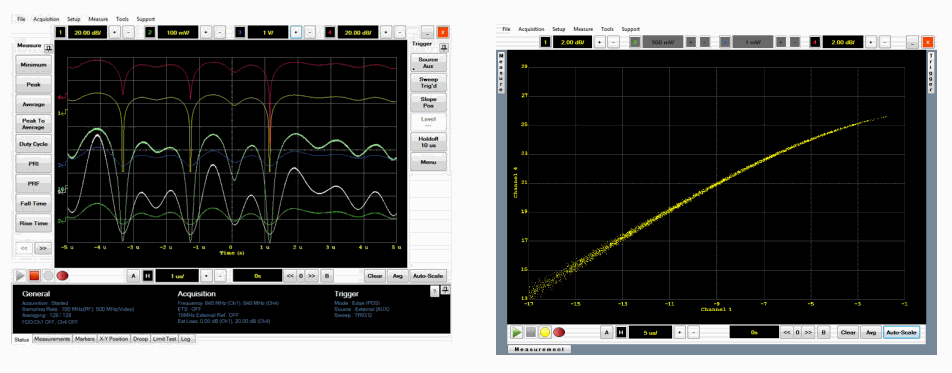Click the pin icon on Measure panel
Screen dimensions: 952x373
[49, 47]
